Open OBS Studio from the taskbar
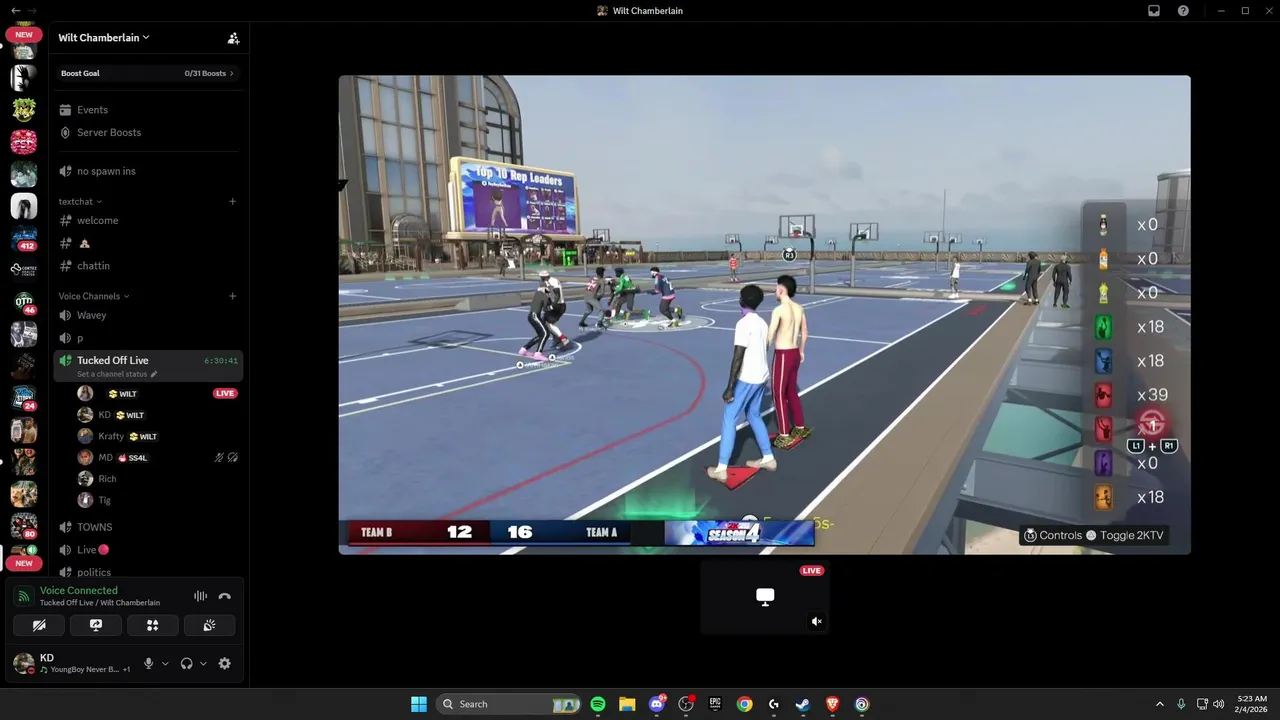The image size is (1280, 720). pos(686,704)
